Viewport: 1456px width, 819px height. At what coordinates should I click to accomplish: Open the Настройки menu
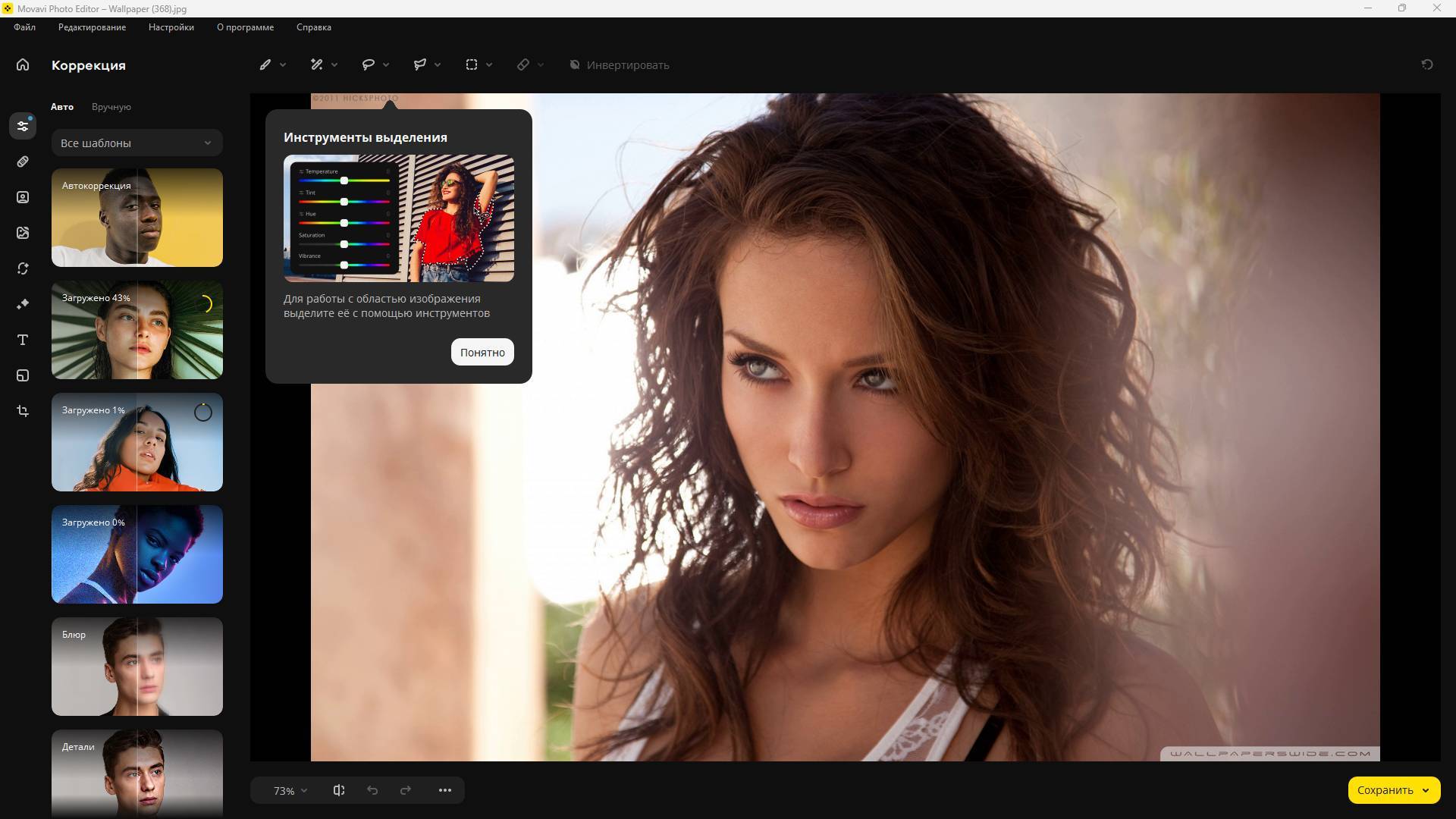point(171,27)
